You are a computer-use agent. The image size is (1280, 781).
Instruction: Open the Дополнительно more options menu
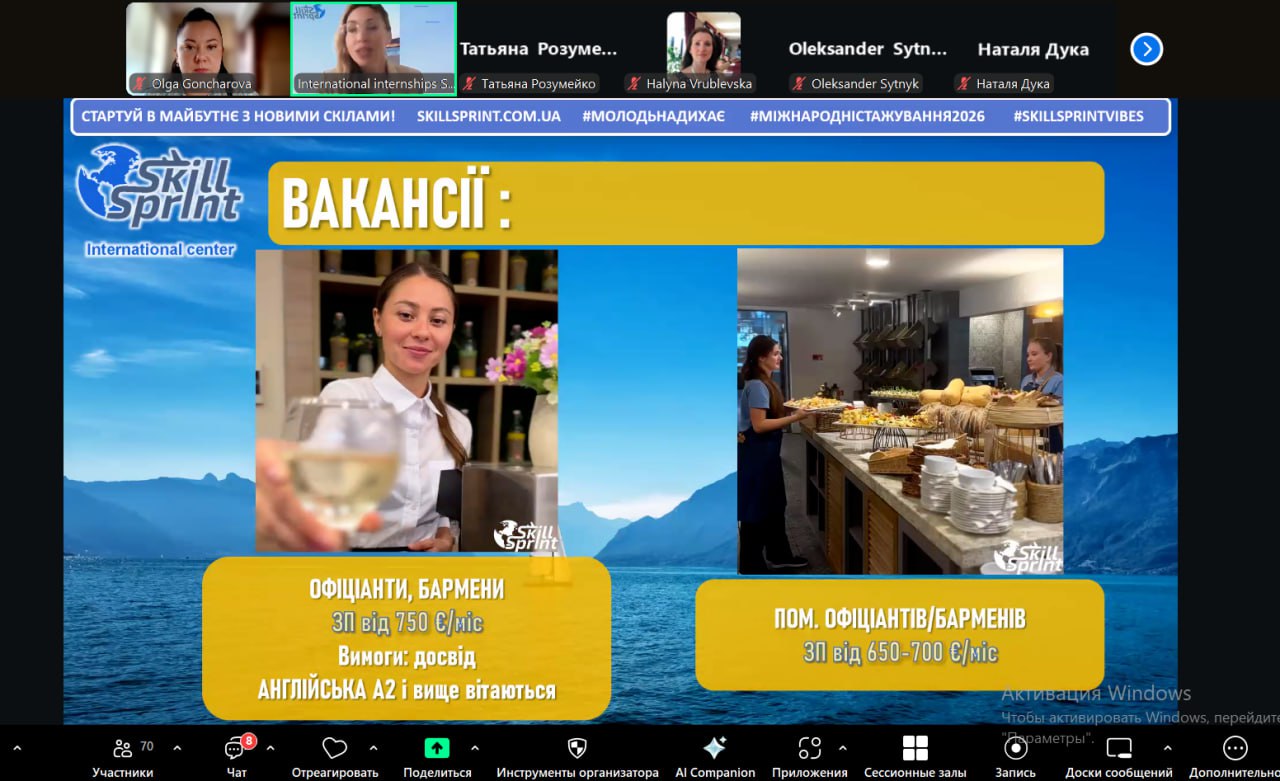pos(1235,749)
